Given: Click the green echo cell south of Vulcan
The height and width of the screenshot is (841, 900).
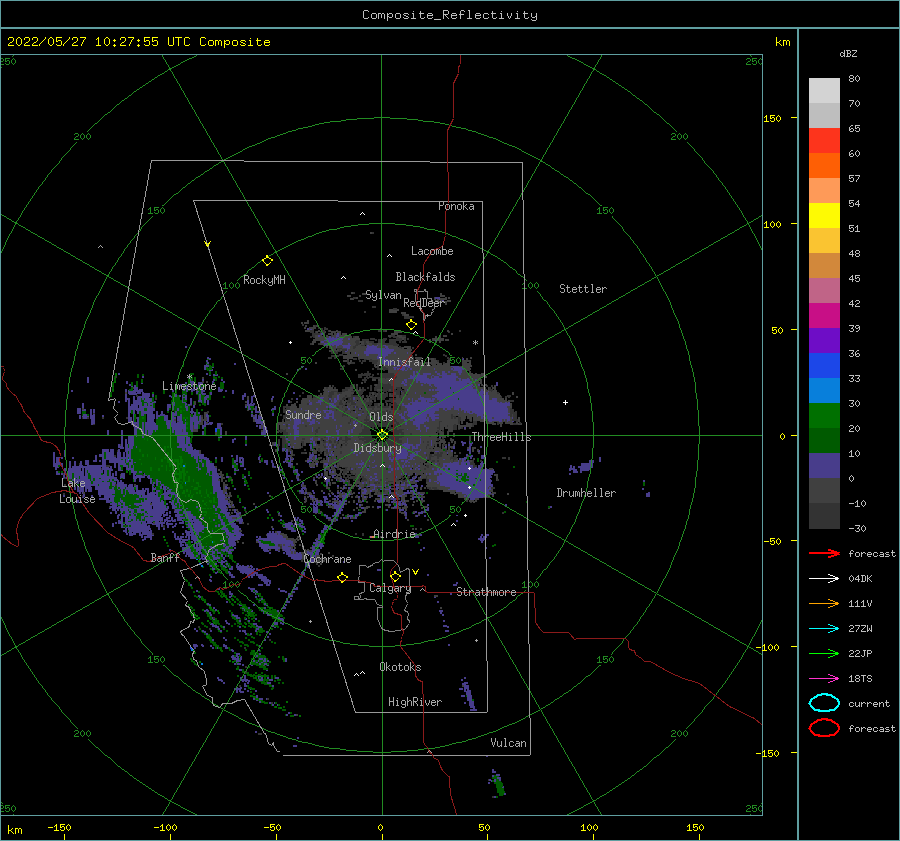Looking at the screenshot, I should (x=498, y=784).
